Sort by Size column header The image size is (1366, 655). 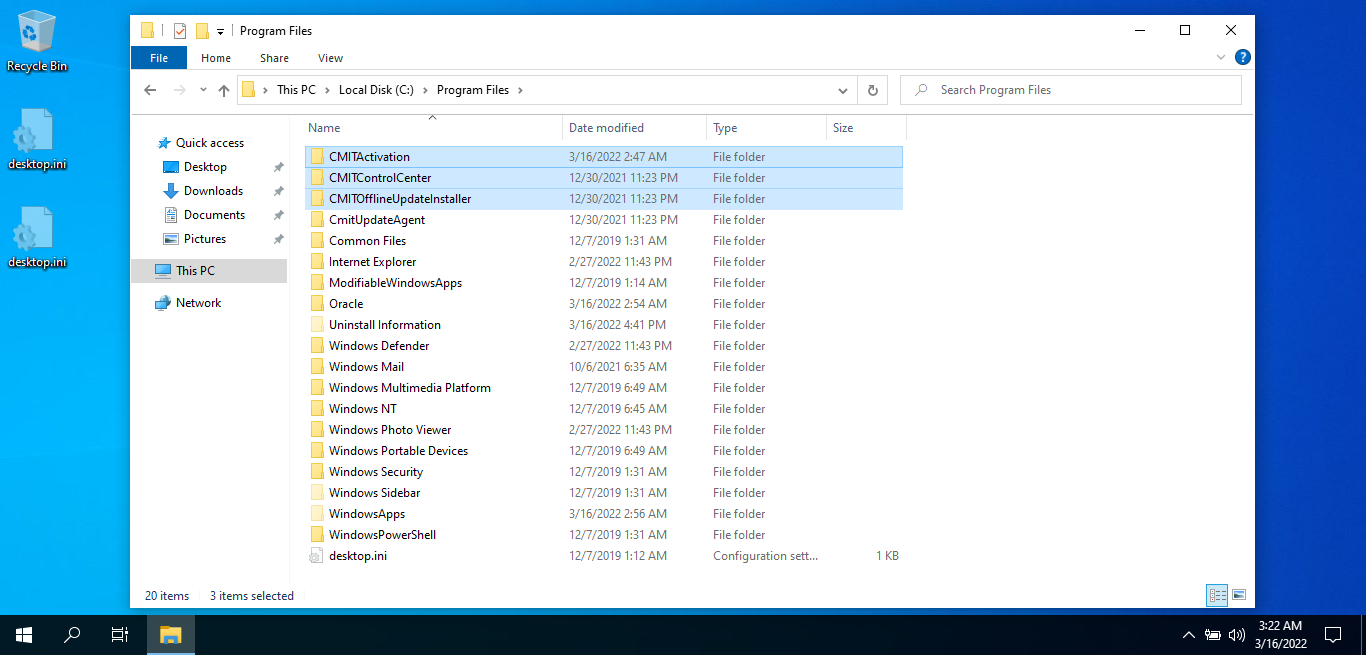(x=866, y=128)
